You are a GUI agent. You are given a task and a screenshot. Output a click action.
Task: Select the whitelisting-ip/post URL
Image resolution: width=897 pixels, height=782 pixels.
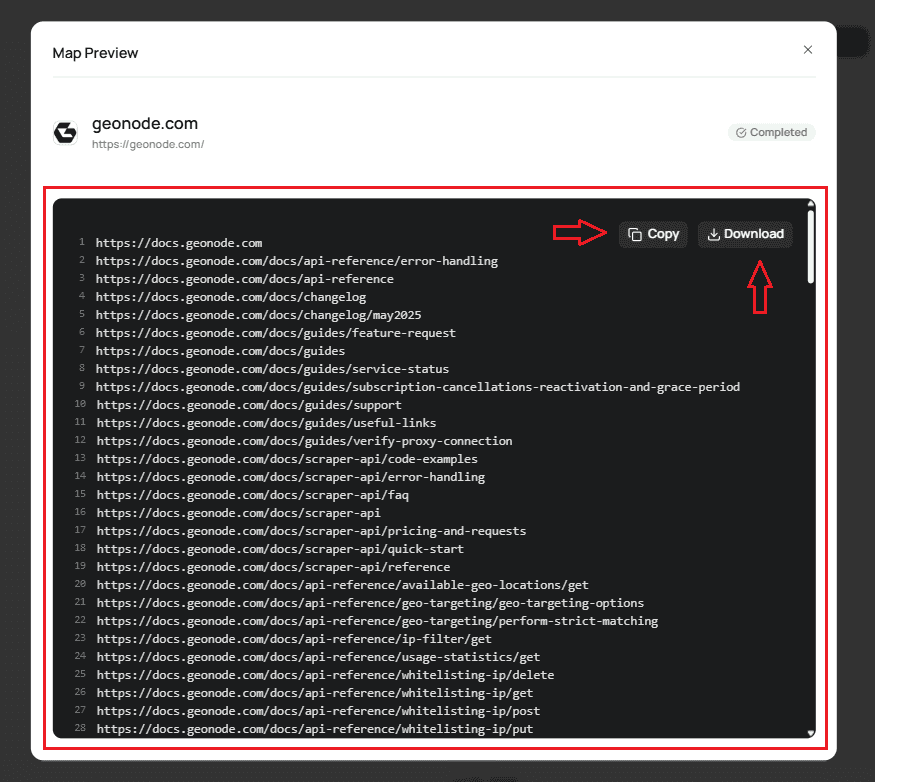[318, 712]
